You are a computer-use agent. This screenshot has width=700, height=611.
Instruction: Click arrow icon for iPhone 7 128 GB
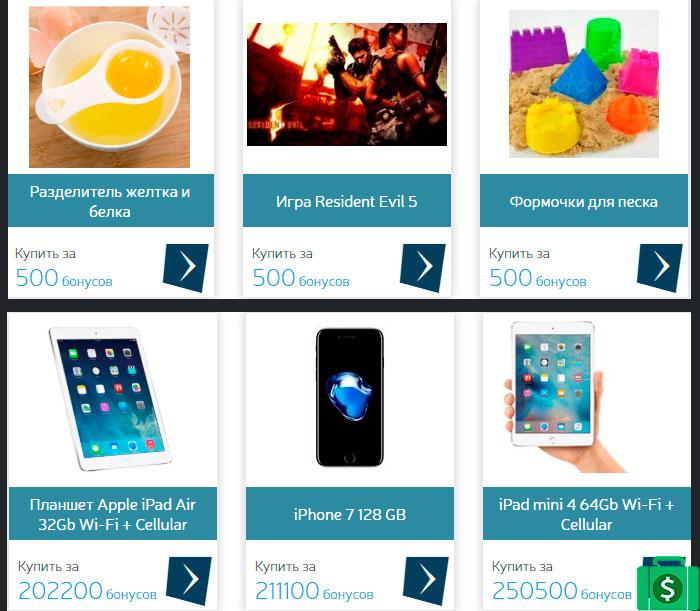[426, 580]
